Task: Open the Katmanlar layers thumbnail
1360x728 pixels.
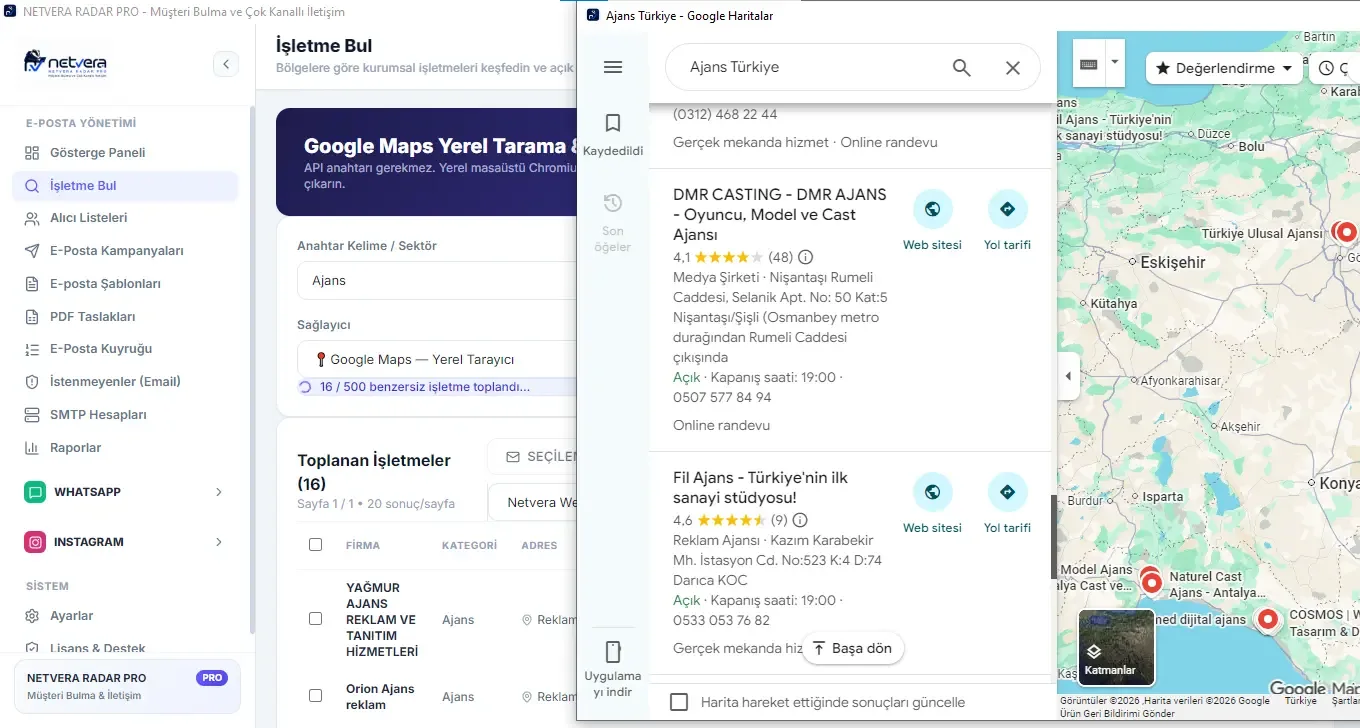Action: click(x=1116, y=647)
